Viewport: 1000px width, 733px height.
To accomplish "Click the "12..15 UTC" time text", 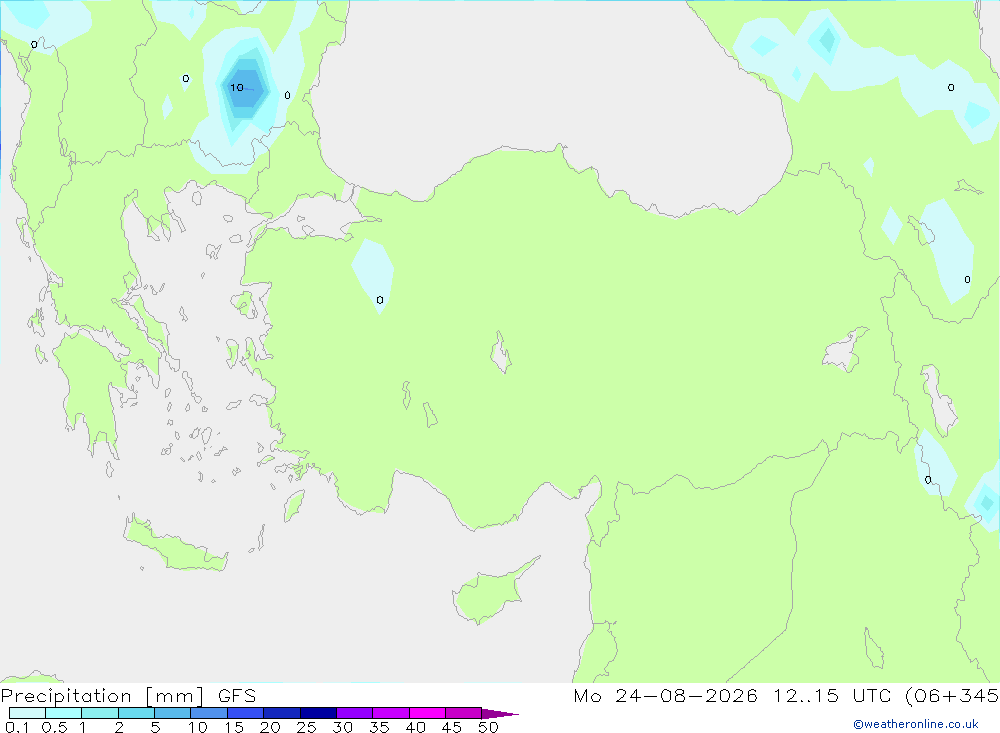I will 830,695.
